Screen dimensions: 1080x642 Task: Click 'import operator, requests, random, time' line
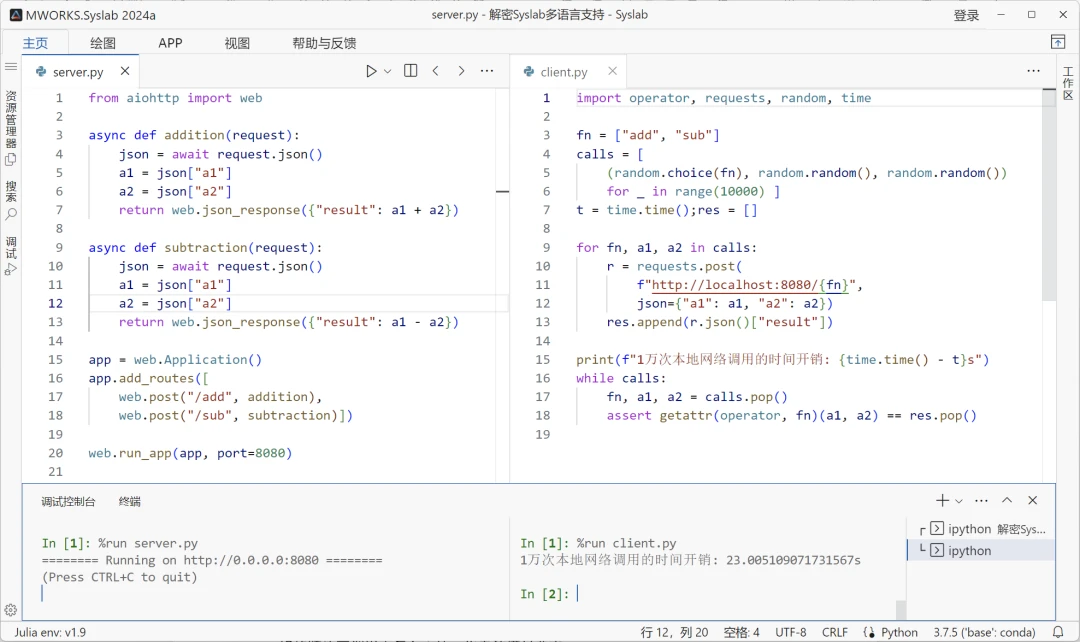[x=724, y=98]
